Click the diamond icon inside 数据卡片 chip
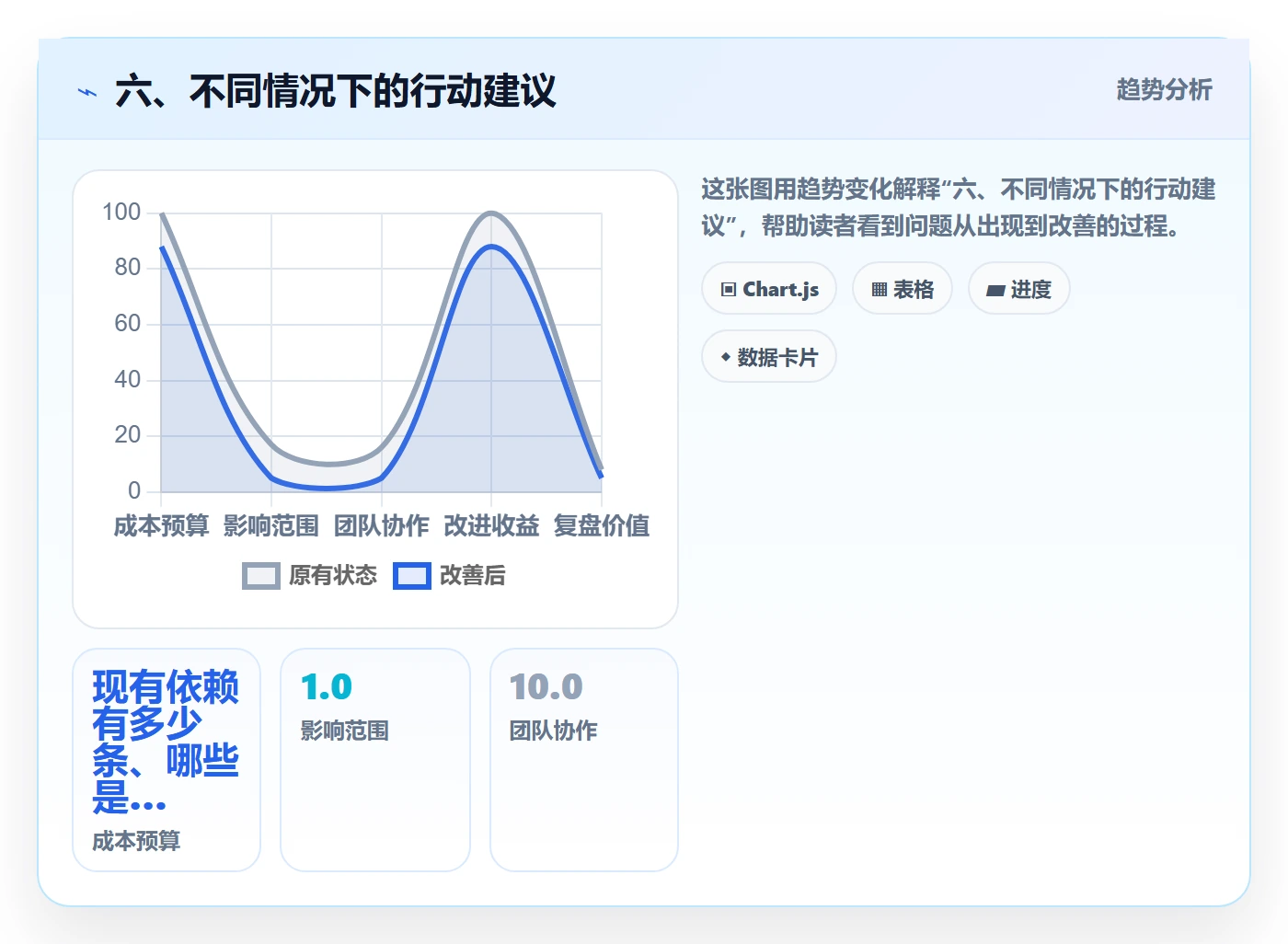 pyautogui.click(x=726, y=357)
